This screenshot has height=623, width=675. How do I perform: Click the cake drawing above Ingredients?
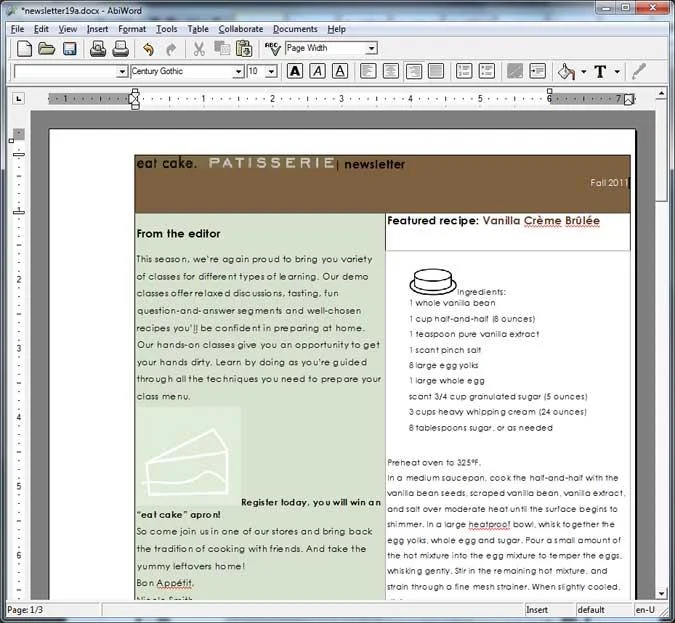[433, 281]
